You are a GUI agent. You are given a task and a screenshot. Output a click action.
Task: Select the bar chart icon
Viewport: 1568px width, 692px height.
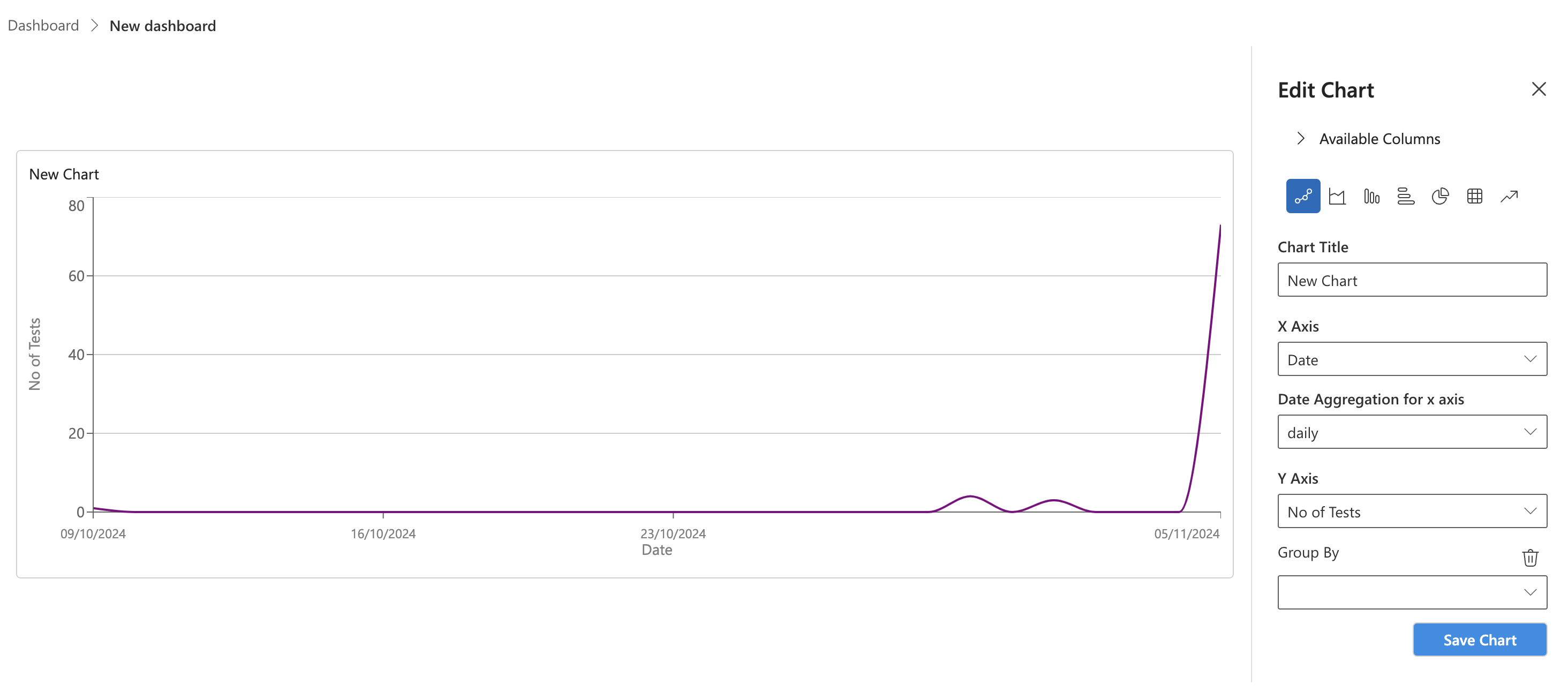click(1371, 195)
